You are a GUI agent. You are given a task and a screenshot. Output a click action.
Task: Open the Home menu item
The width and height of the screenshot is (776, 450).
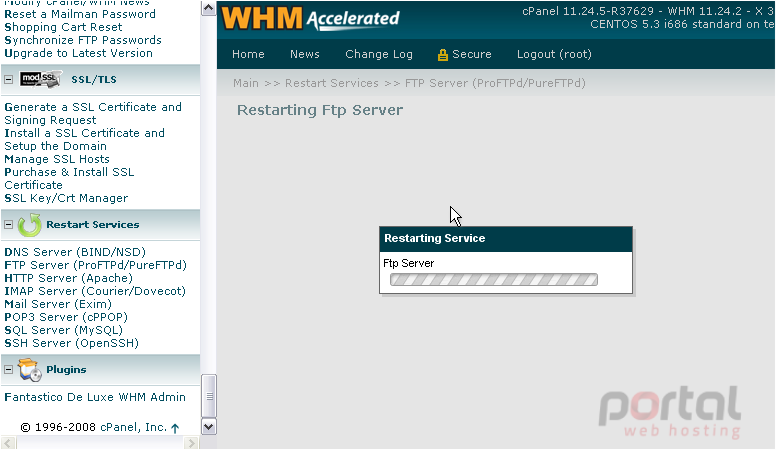248,54
